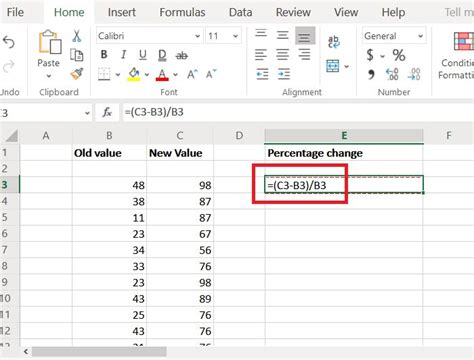Toggle Double underline formatting
The width and height of the screenshot is (474, 360).
tap(162, 55)
